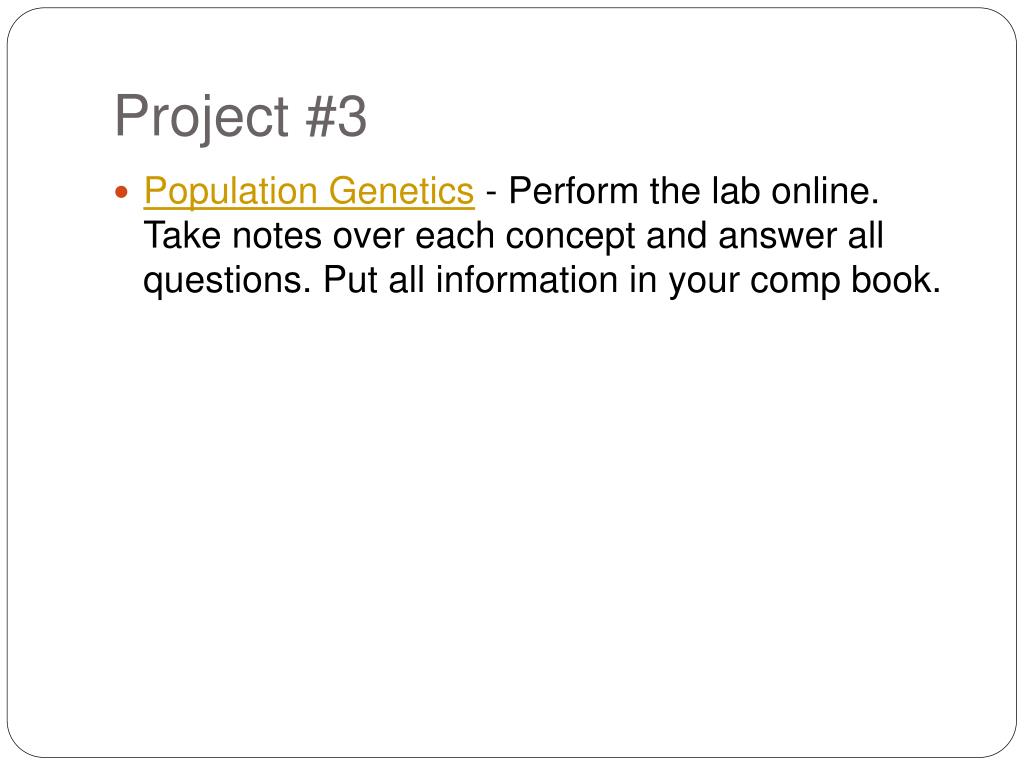Click the dash after the Population Genetics link
The image size is (1024, 768).
coord(492,194)
